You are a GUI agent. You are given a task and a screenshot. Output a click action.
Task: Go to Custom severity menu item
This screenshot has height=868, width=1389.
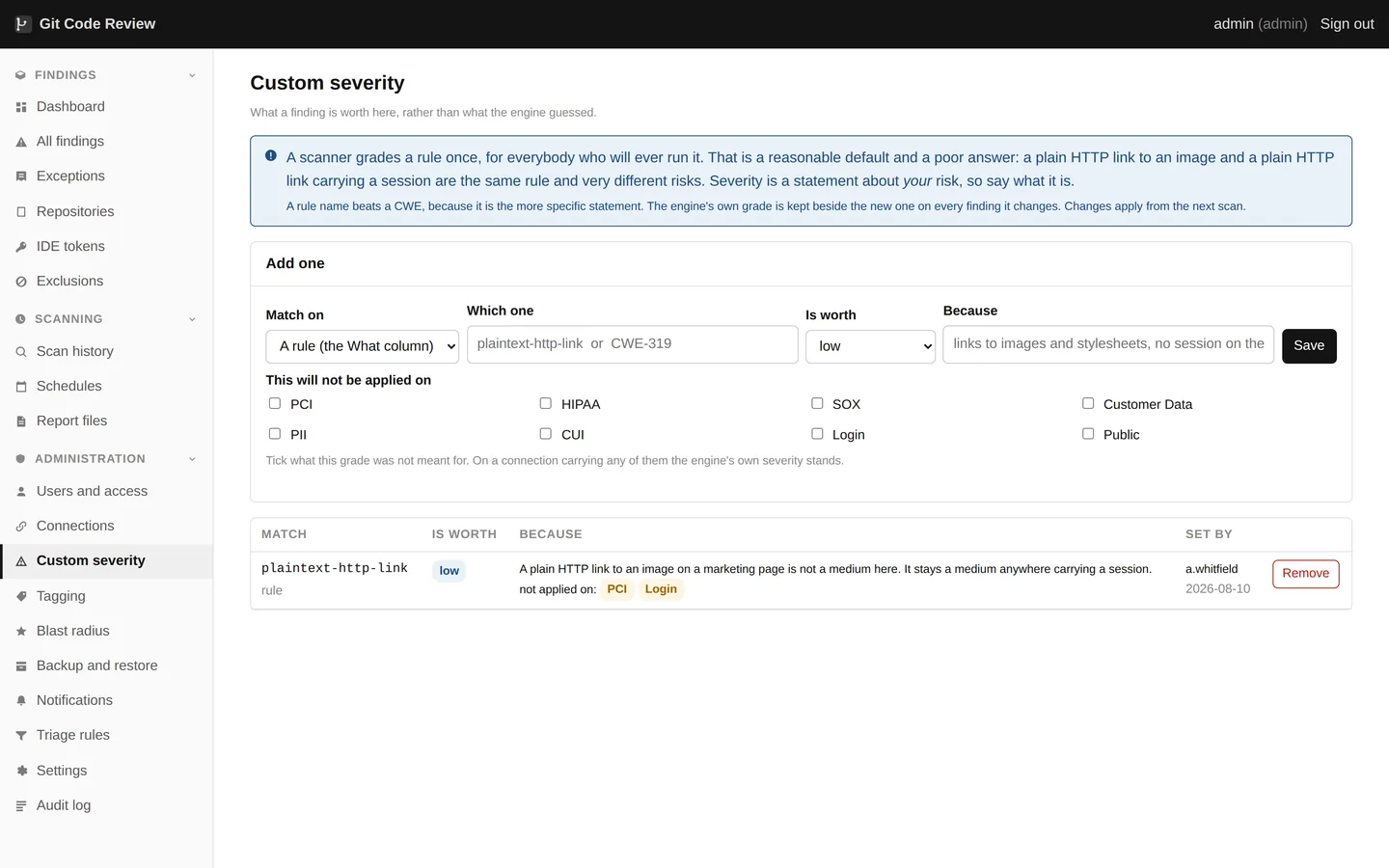[x=106, y=561]
